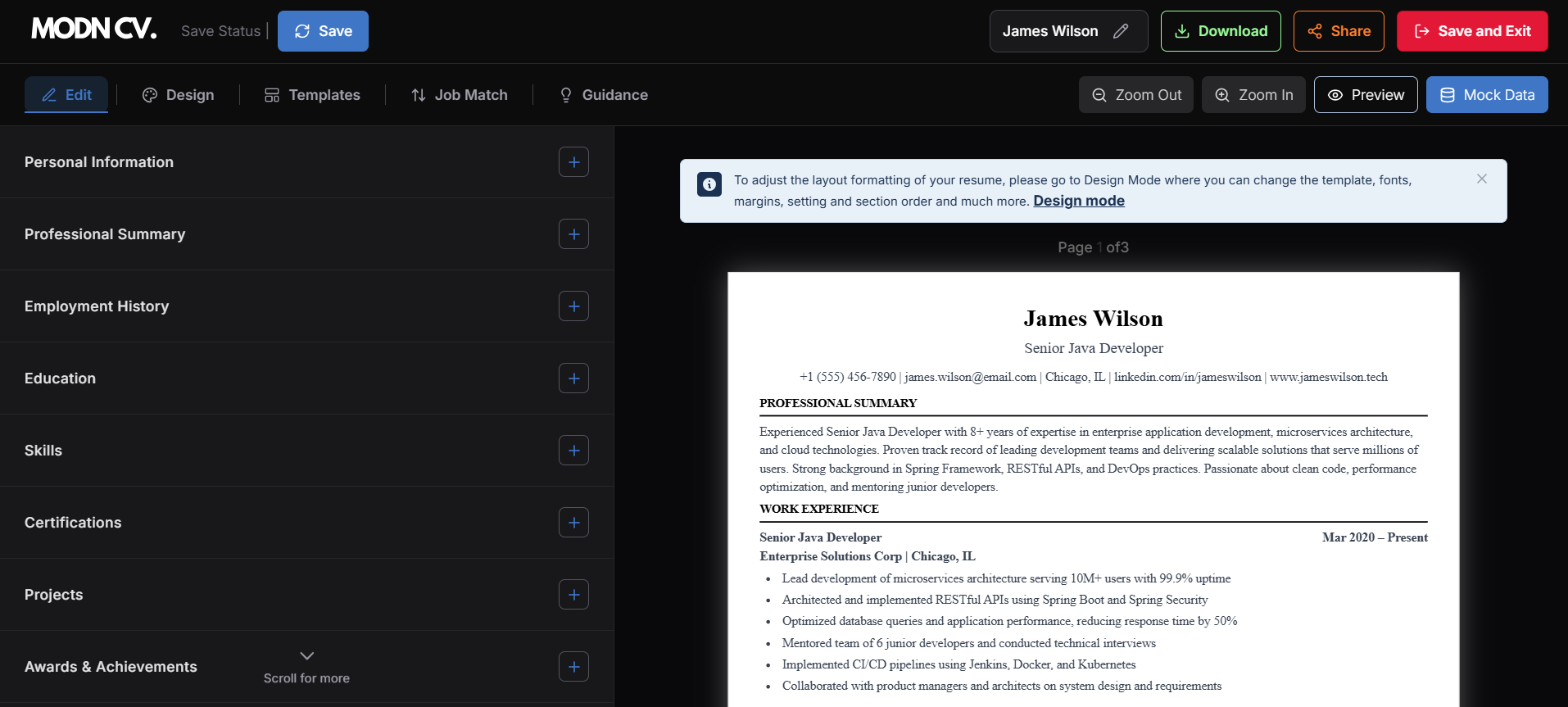Expand the Skills section
The height and width of the screenshot is (707, 1568).
(x=573, y=451)
